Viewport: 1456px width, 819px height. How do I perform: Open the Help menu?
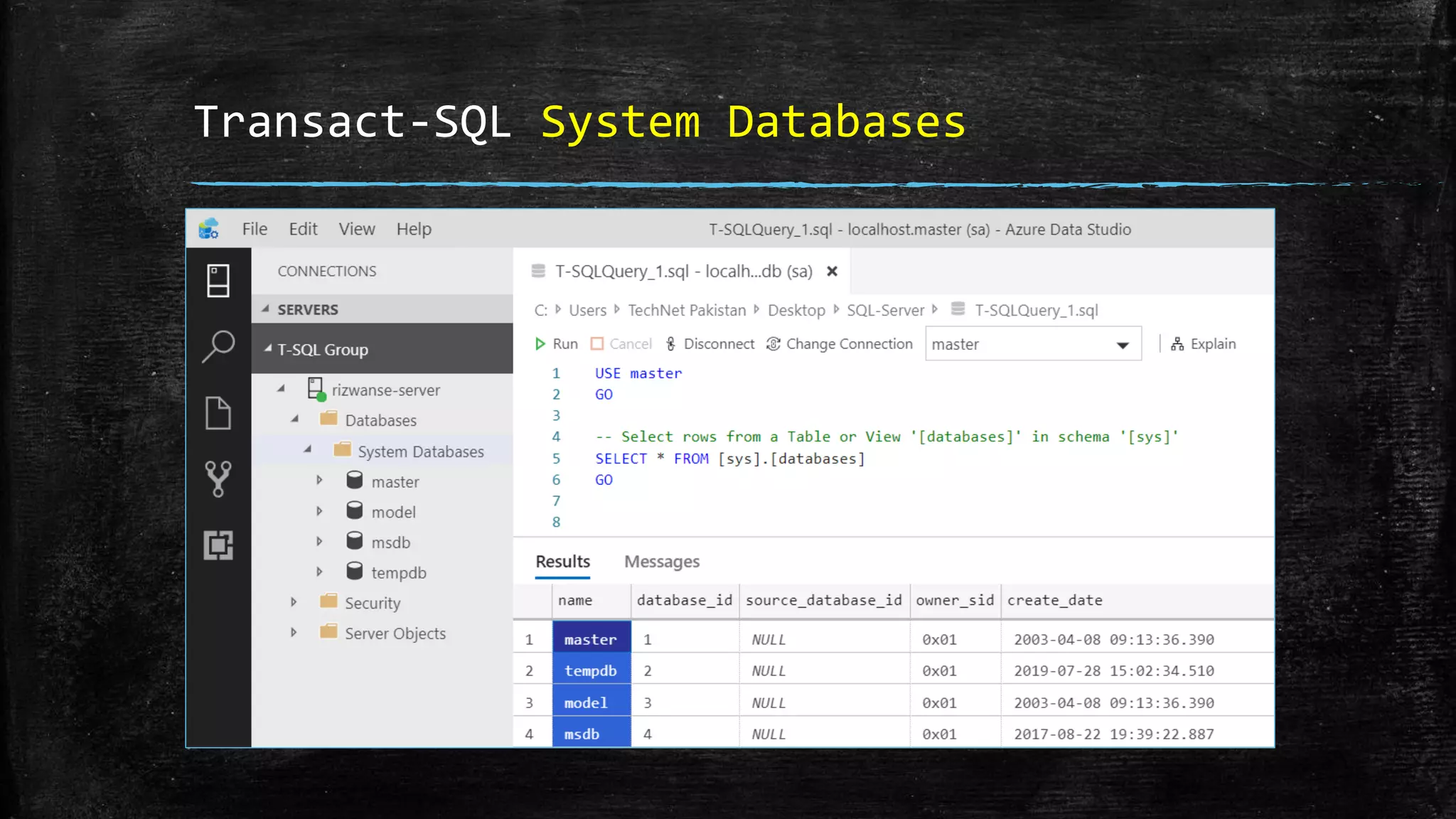point(414,229)
